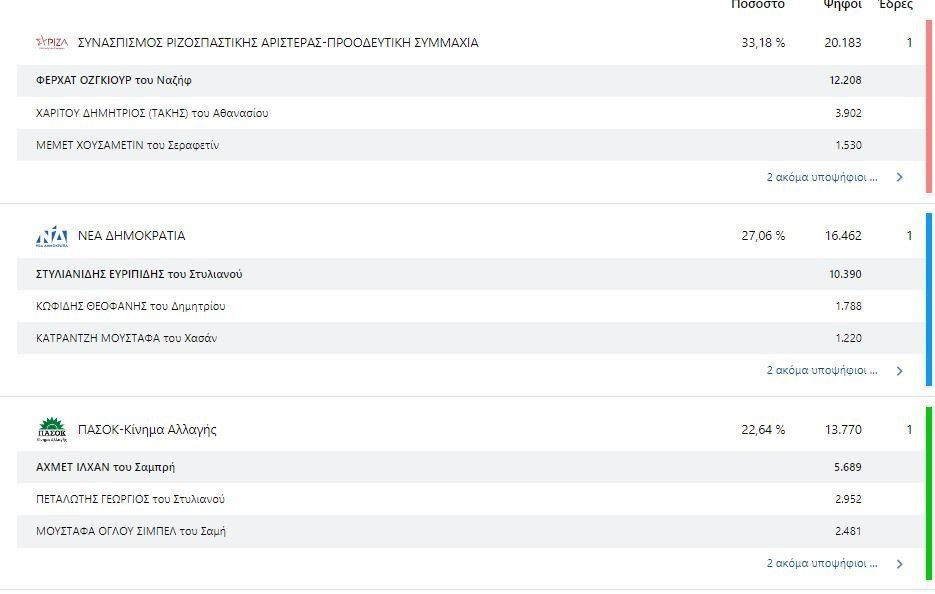Expand PASOK candidates chevron arrow
935x594 pixels.
[x=900, y=564]
